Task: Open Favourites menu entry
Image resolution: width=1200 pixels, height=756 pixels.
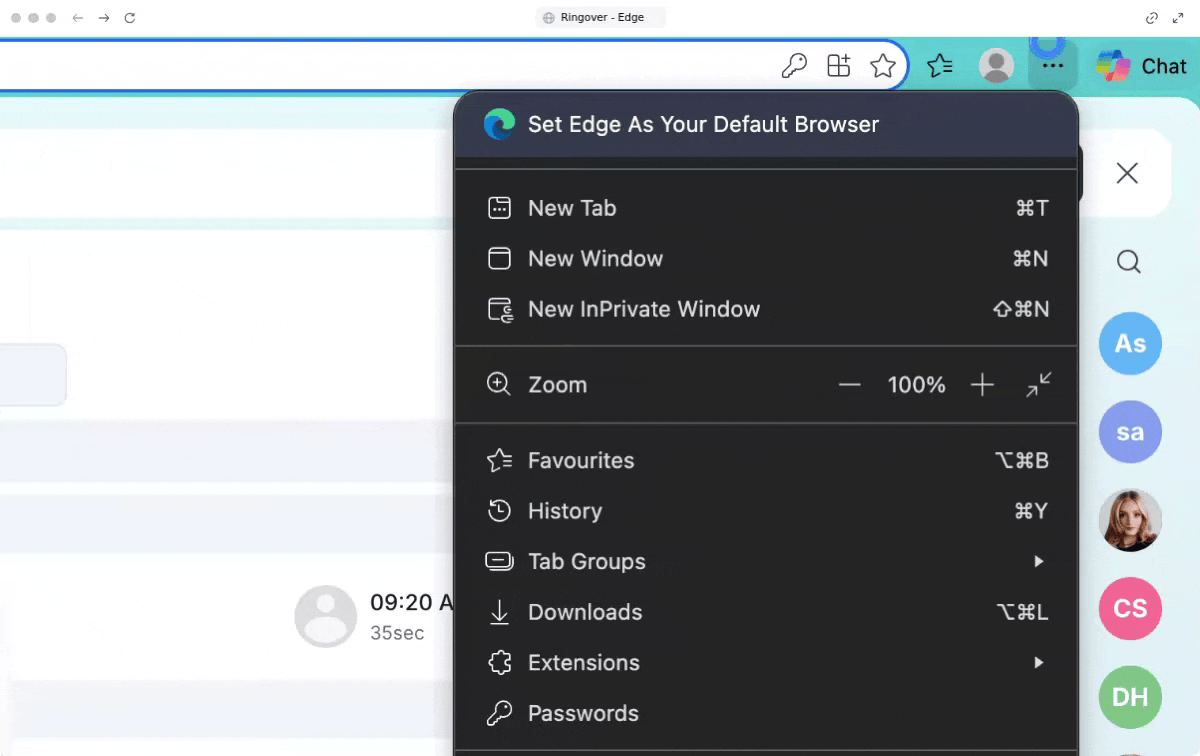Action: (x=766, y=461)
